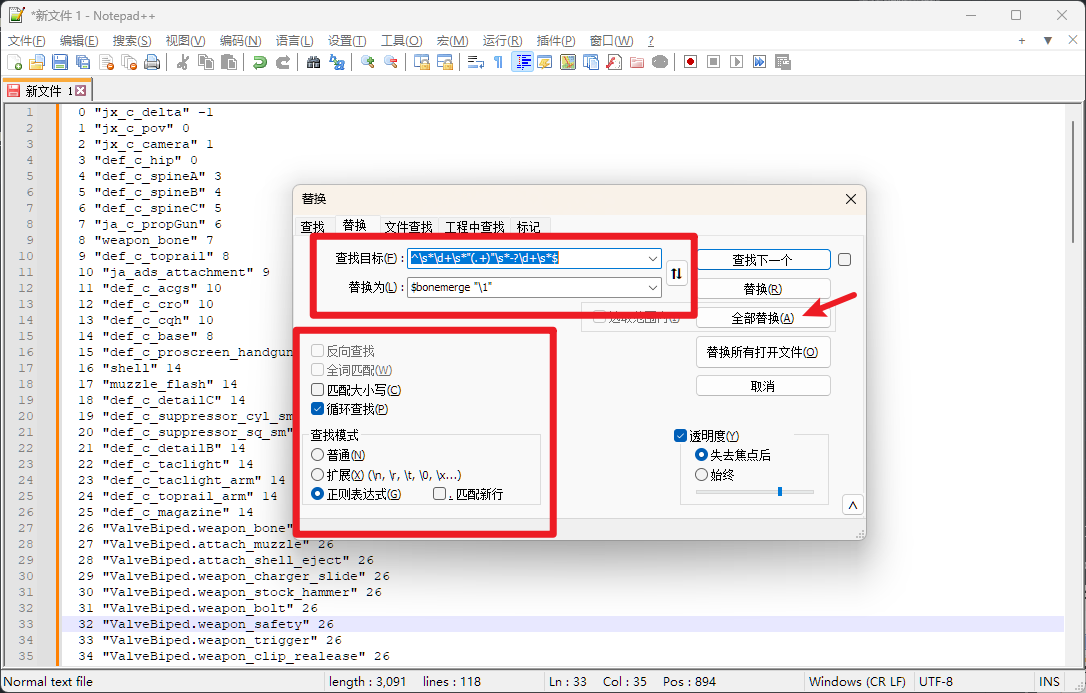Open document list ▼ arrow top-right
This screenshot has width=1086, height=693.
[x=1048, y=41]
